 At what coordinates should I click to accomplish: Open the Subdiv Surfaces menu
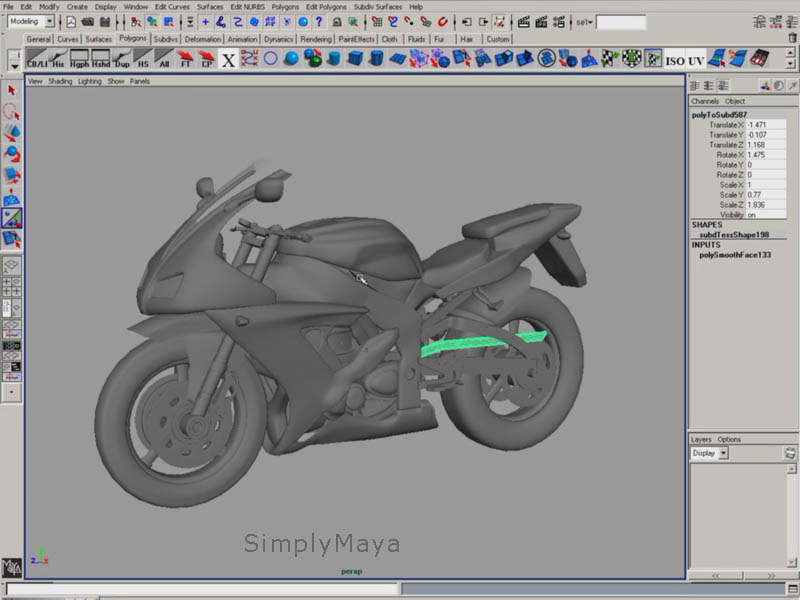(378, 7)
